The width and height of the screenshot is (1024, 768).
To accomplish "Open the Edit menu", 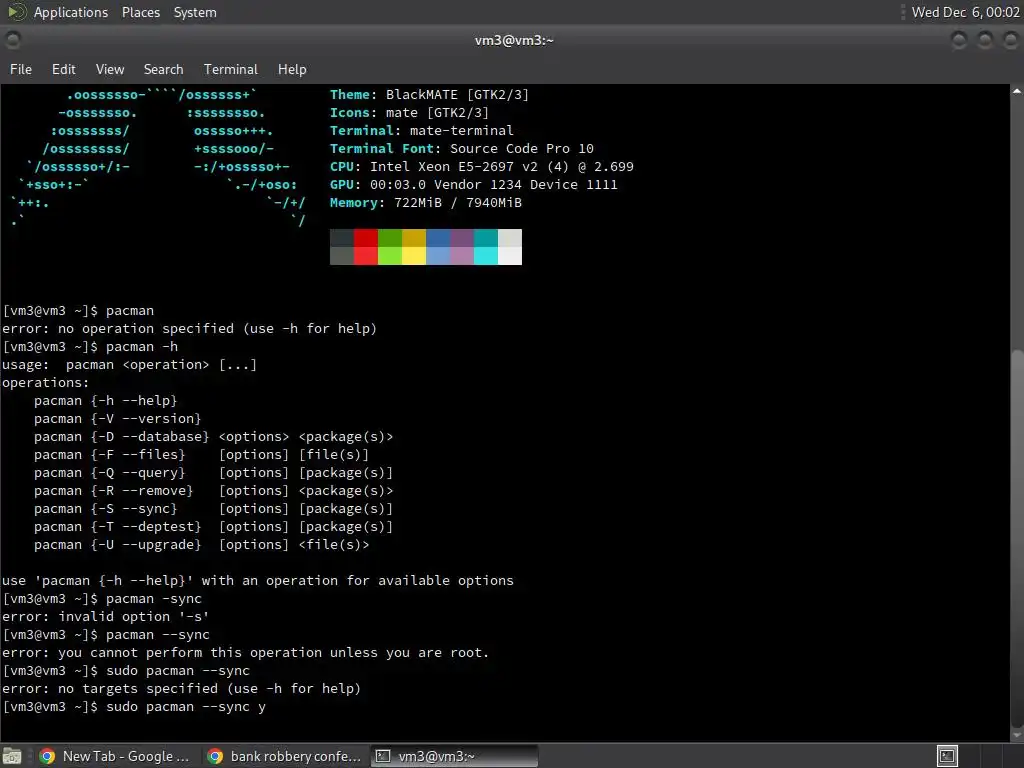I will pos(64,69).
